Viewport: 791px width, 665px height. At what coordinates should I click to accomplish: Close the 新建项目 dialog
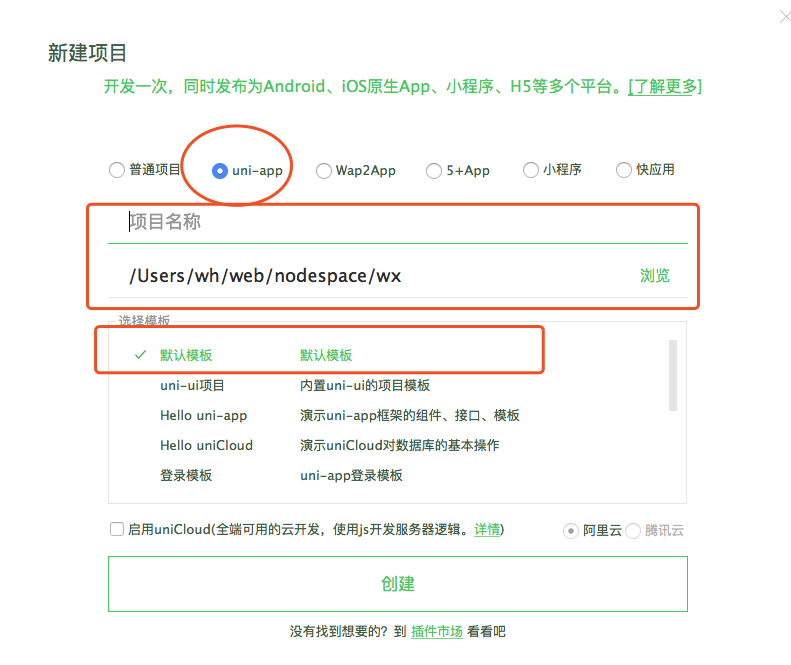785,17
